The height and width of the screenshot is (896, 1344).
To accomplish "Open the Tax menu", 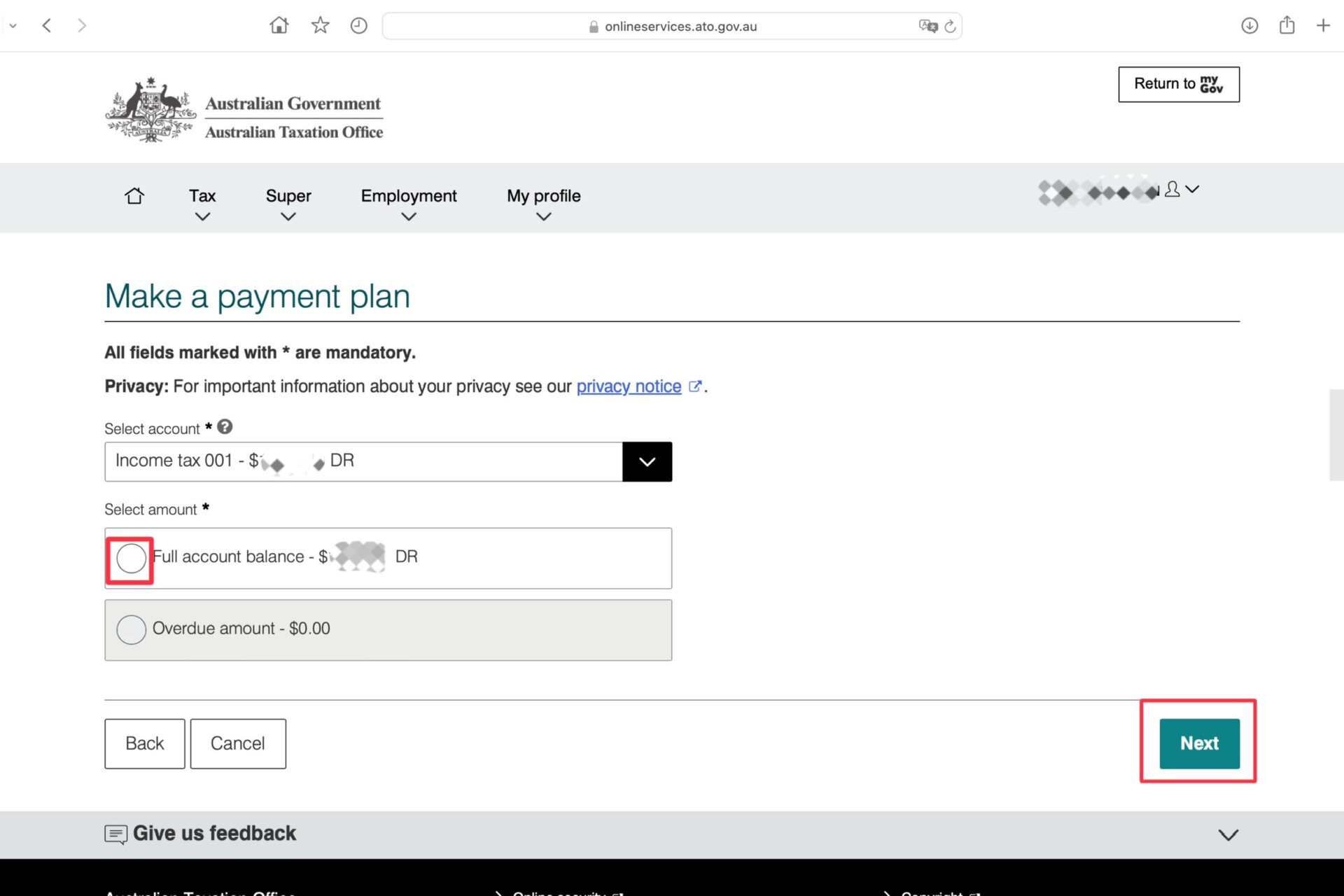I will [202, 204].
